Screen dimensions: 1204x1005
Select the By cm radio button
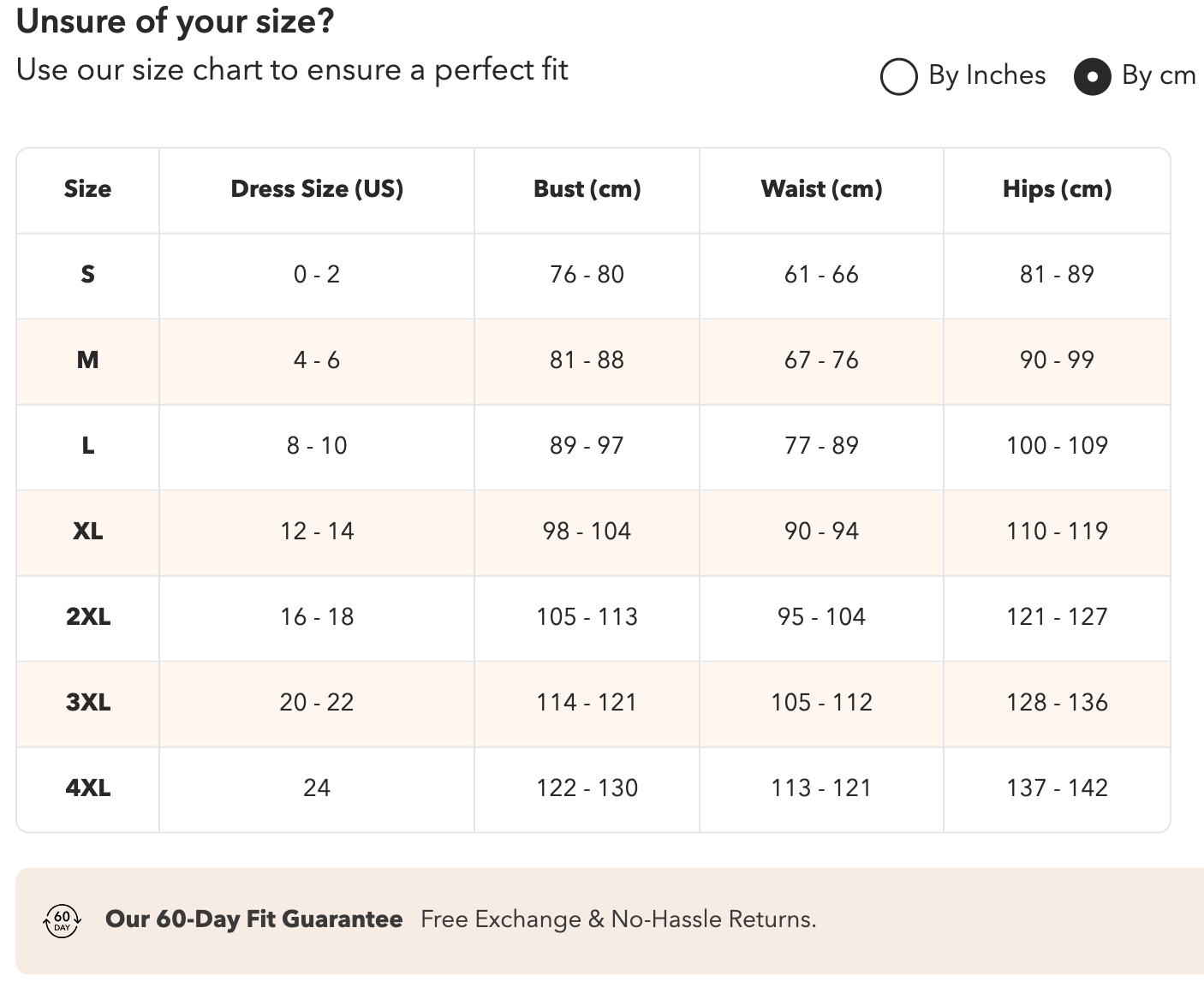[x=1092, y=76]
